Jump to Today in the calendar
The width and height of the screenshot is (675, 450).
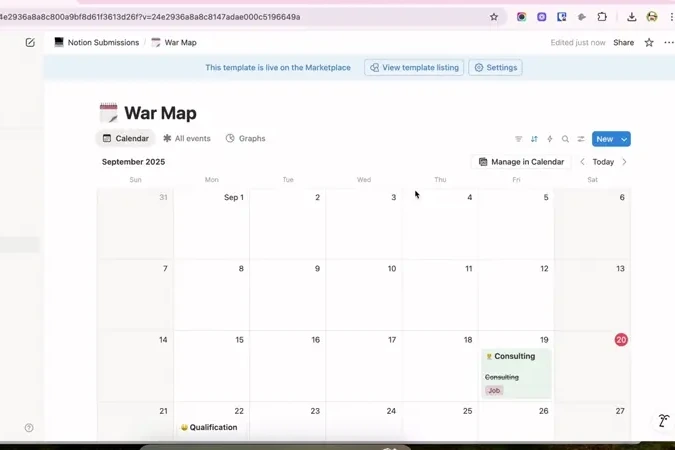(603, 162)
